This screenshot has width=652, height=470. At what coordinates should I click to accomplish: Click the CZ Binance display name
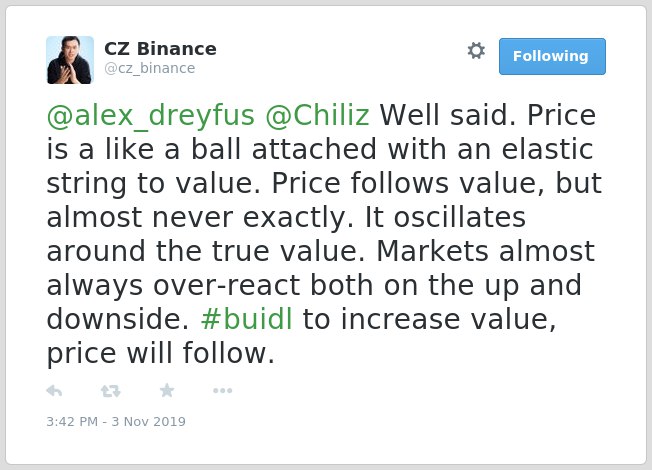[160, 49]
